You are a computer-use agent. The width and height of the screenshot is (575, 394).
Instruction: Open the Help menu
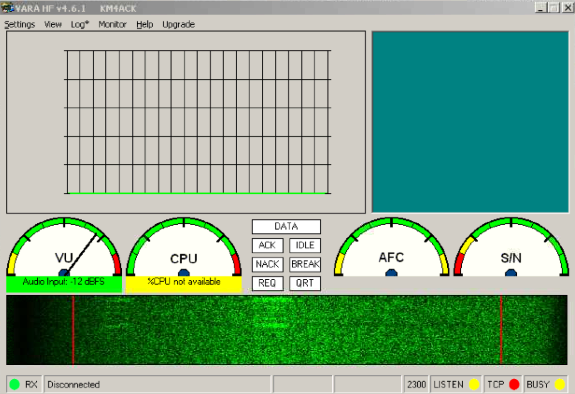click(144, 25)
